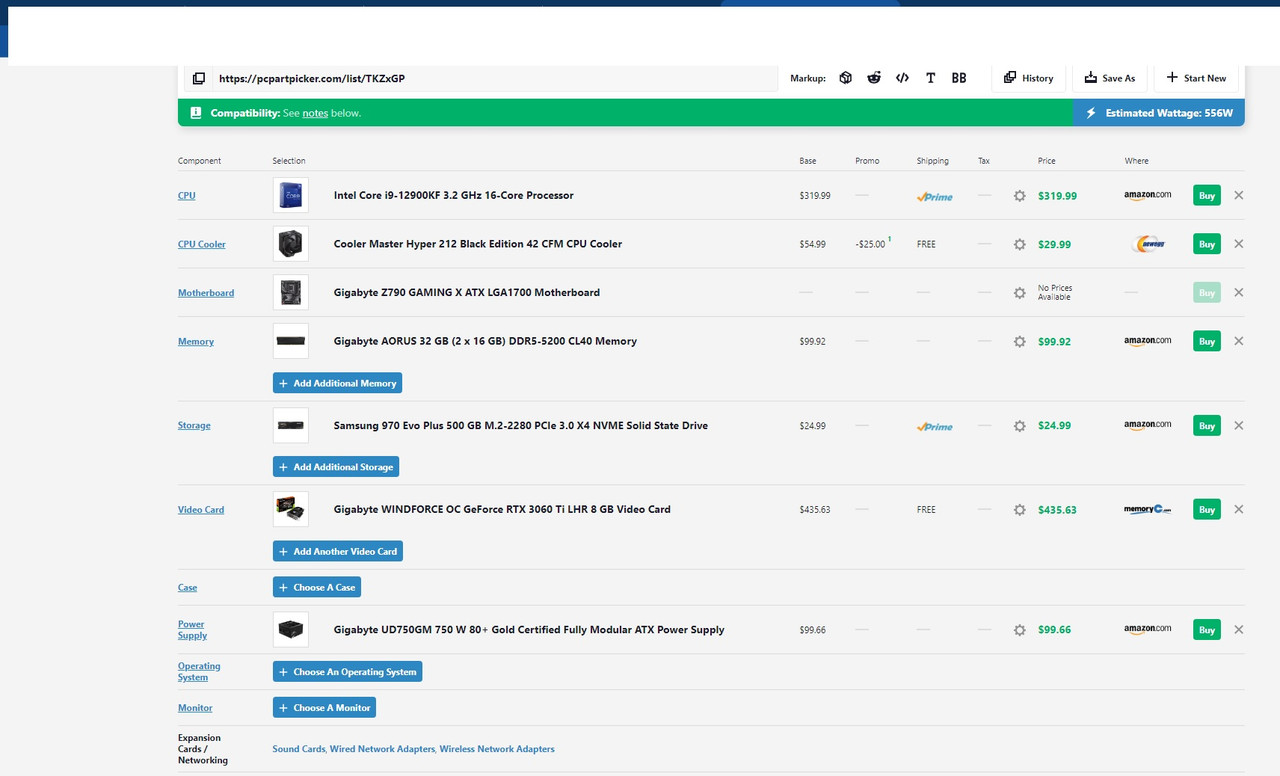Open the Intel i9-12900KF product thumbnail
Image resolution: width=1280 pixels, height=776 pixels.
point(291,195)
